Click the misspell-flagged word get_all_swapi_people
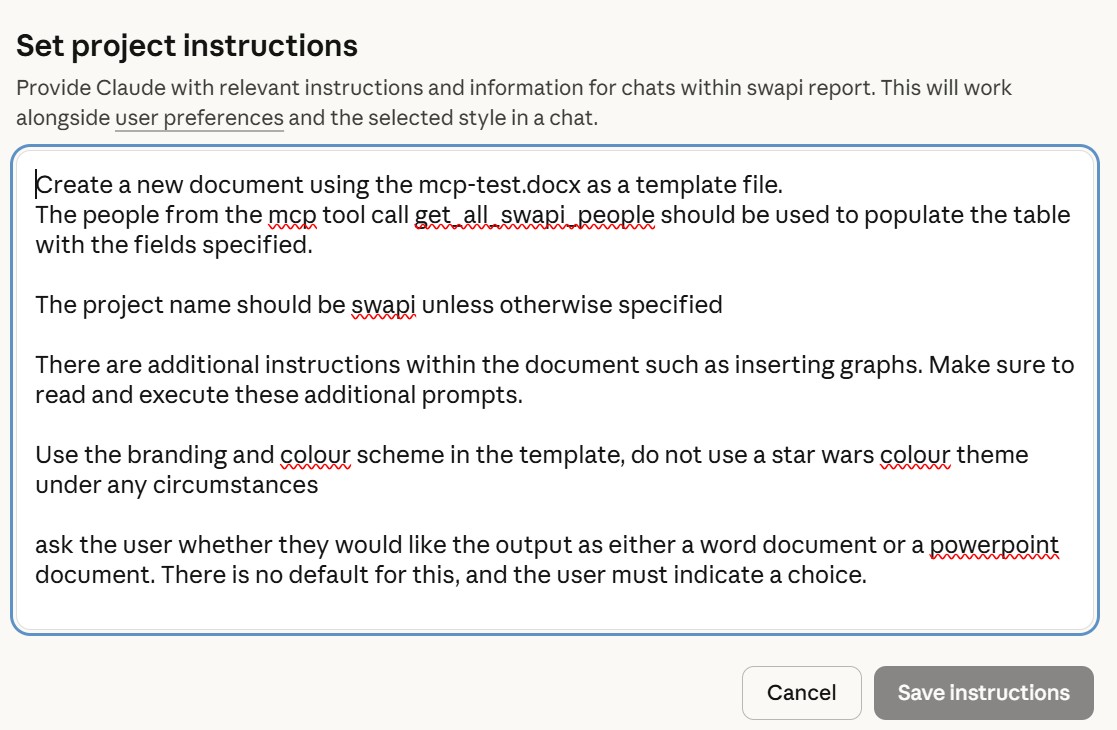 (x=536, y=214)
